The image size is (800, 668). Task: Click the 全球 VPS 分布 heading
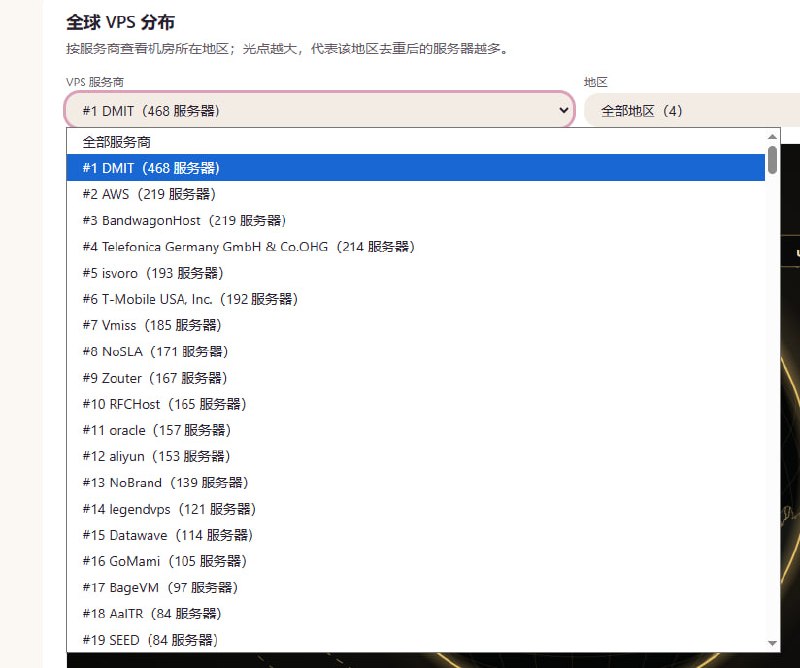120,22
